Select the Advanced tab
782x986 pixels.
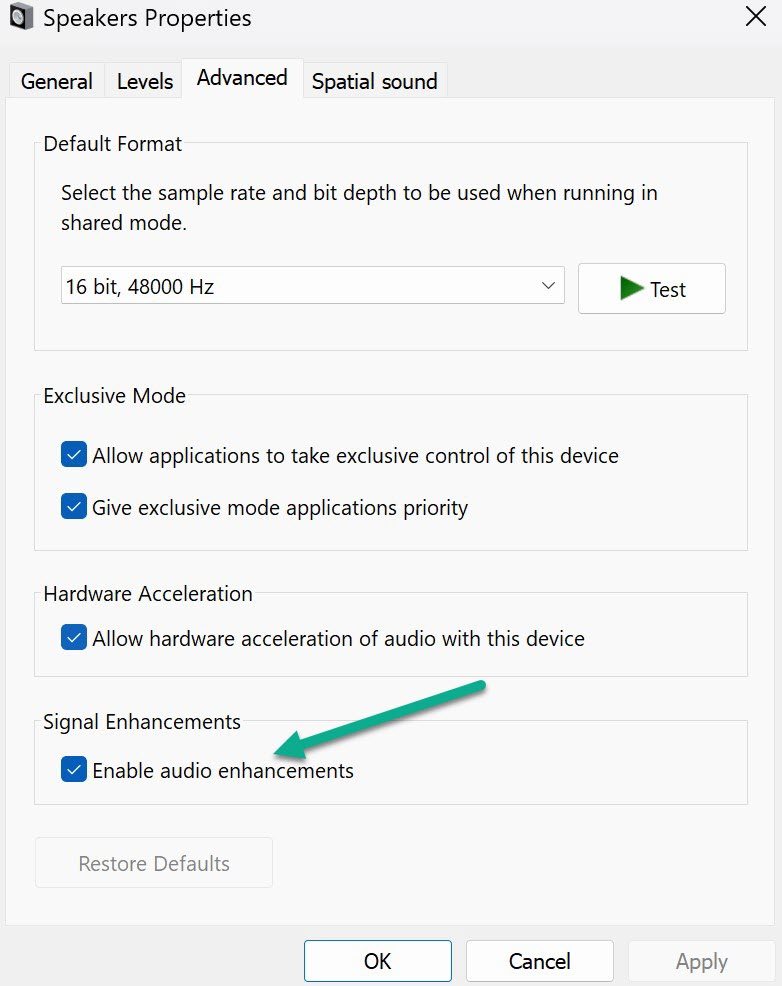click(x=242, y=78)
